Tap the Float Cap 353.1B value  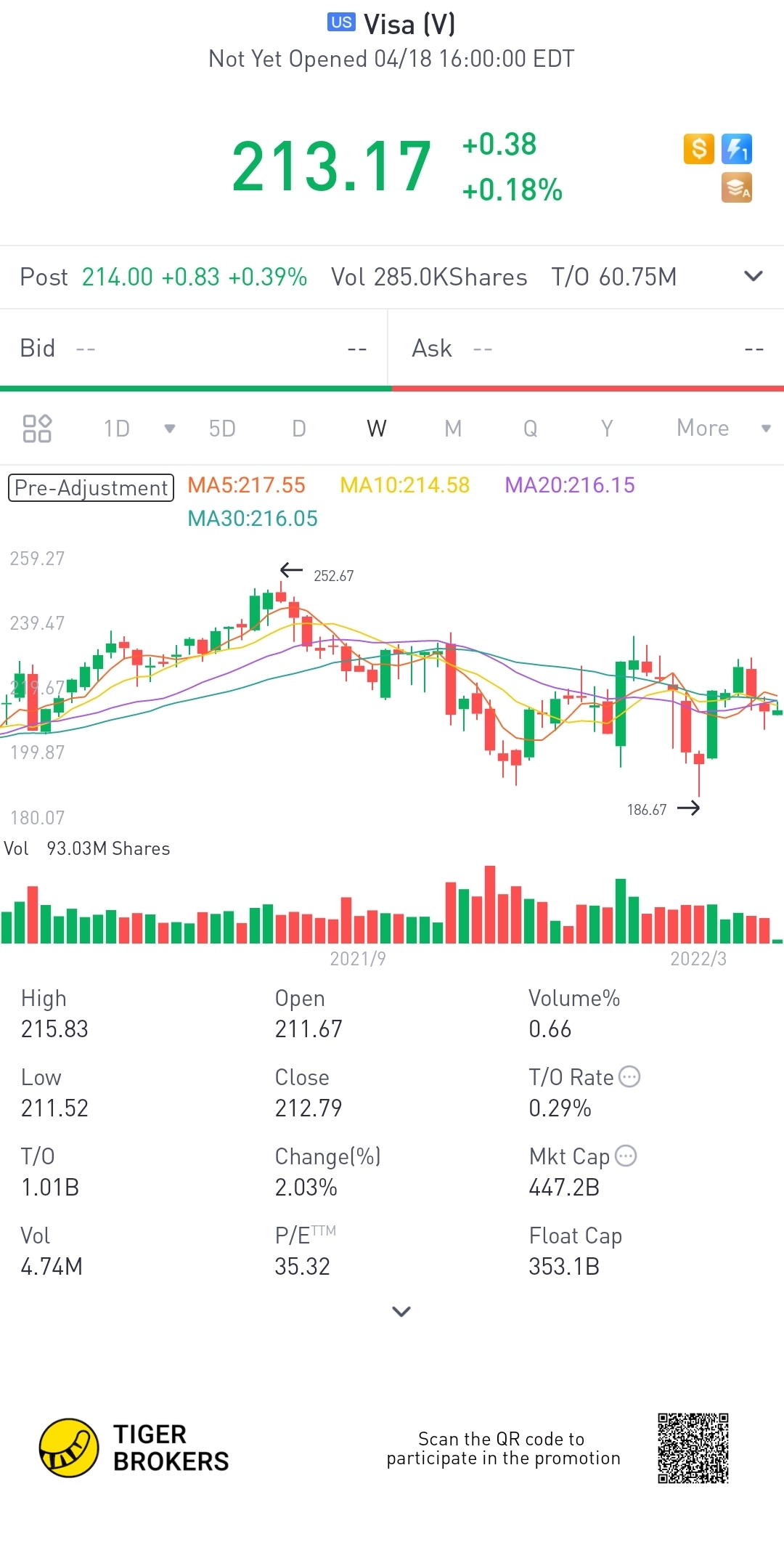pyautogui.click(x=564, y=1267)
